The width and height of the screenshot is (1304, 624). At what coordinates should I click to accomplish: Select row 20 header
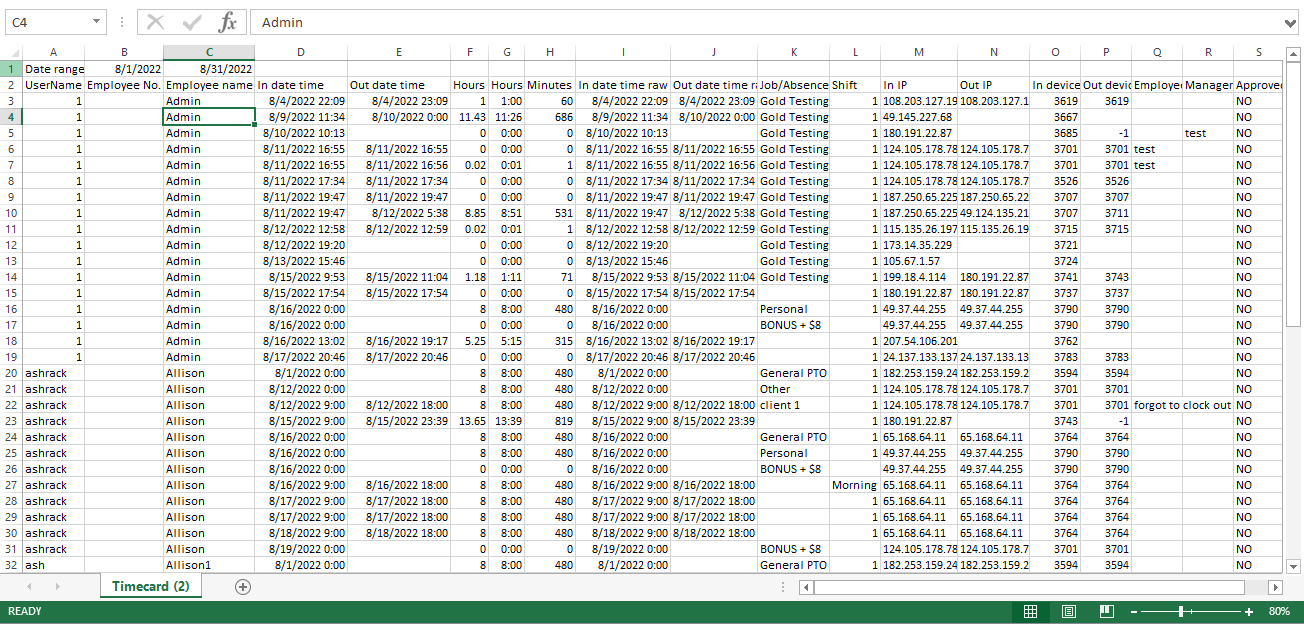(x=11, y=373)
